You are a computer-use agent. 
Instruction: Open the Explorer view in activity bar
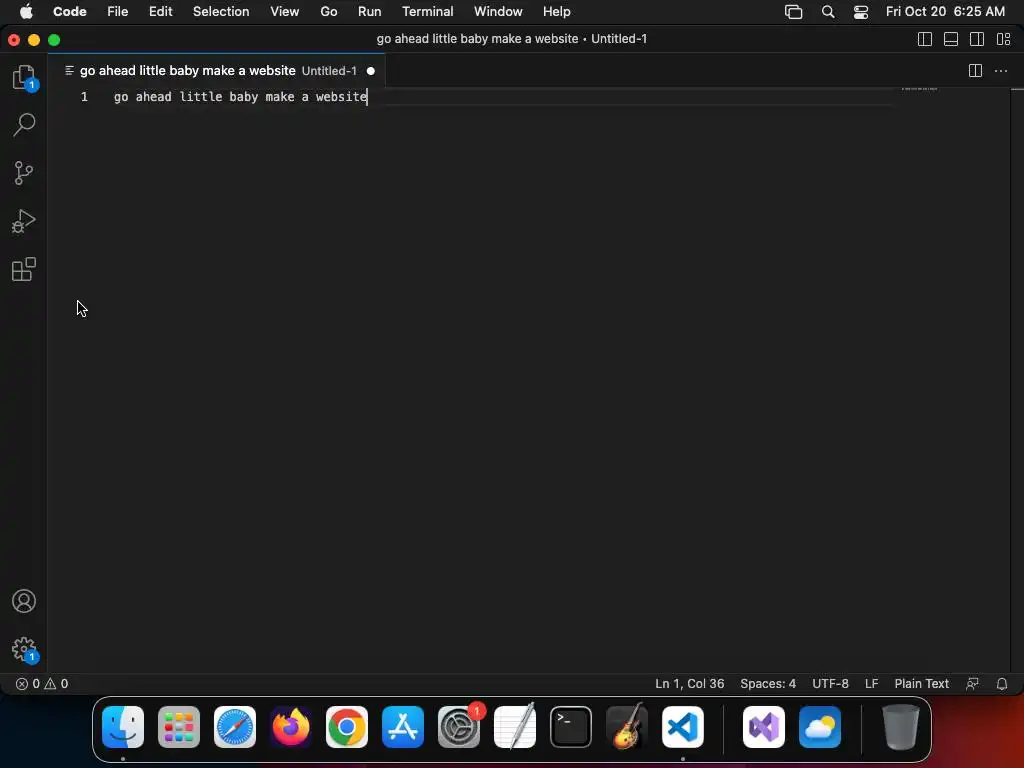[24, 77]
